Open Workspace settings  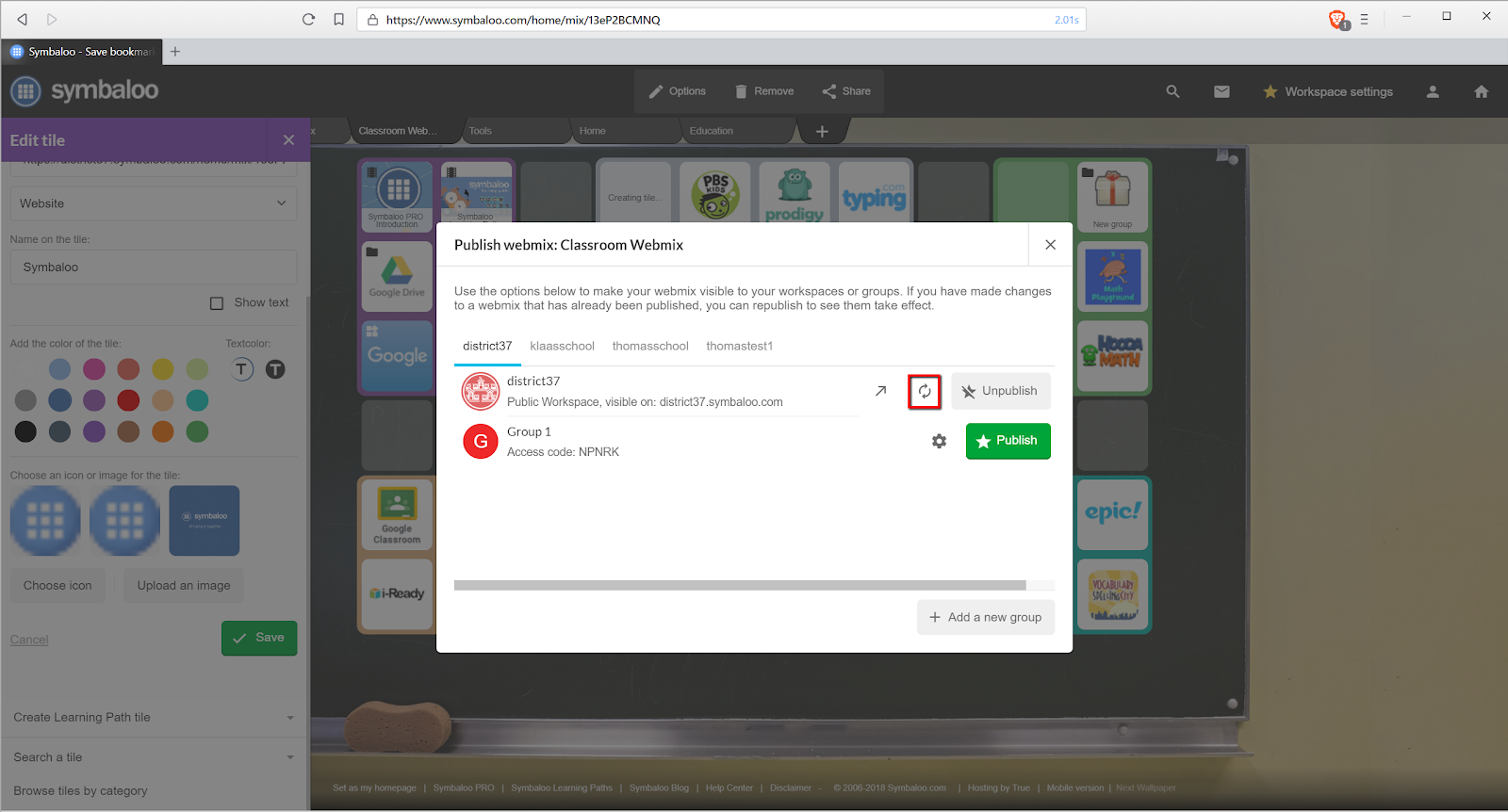(x=1328, y=91)
